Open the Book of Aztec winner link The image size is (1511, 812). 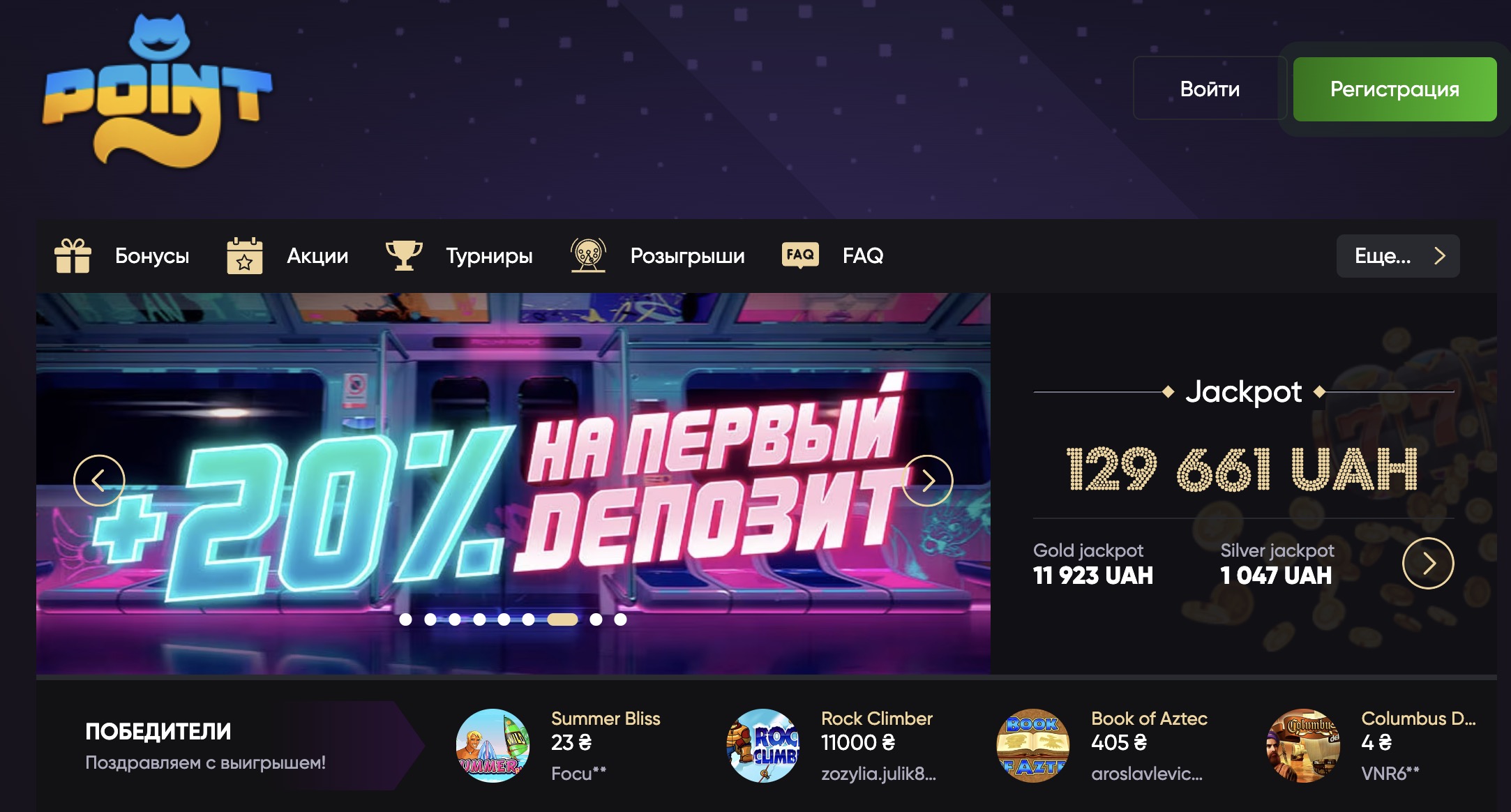pyautogui.click(x=1149, y=719)
